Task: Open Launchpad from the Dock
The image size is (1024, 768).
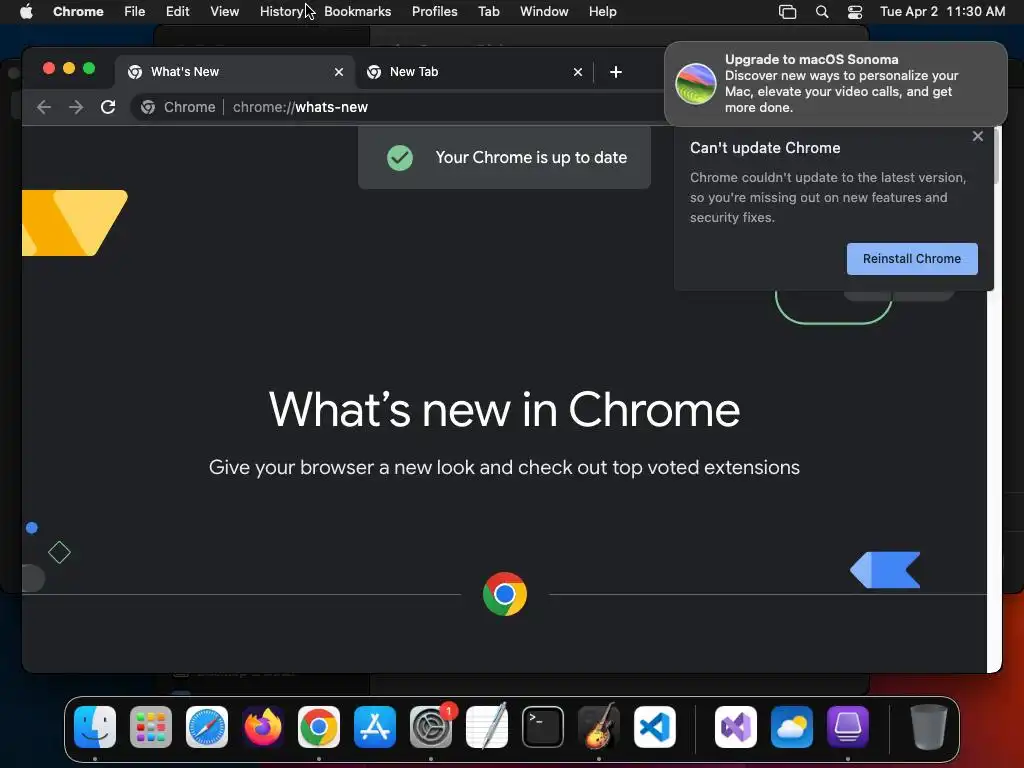Action: tap(151, 727)
